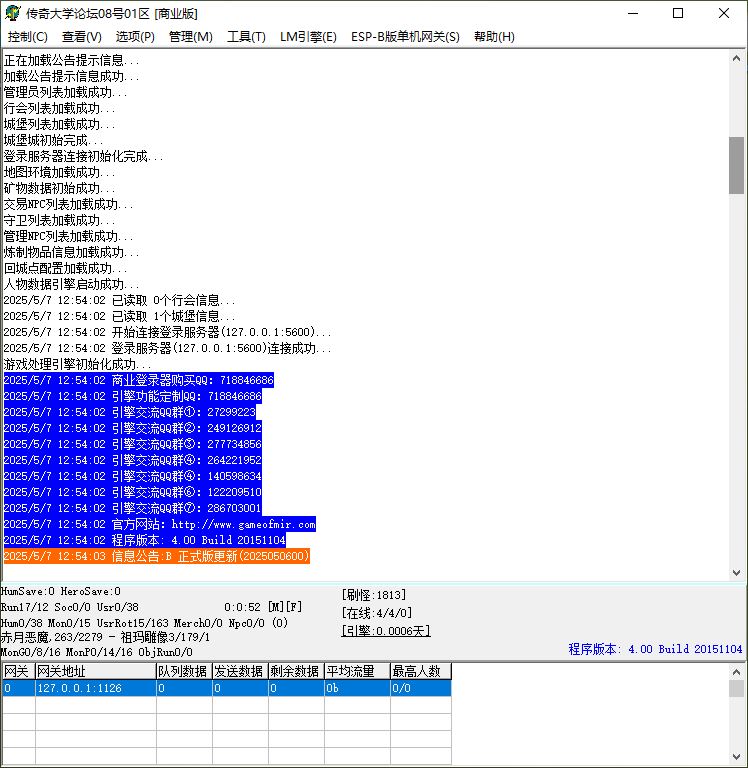
Task: Click the 剩余数据 column header
Action: pyautogui.click(x=296, y=671)
